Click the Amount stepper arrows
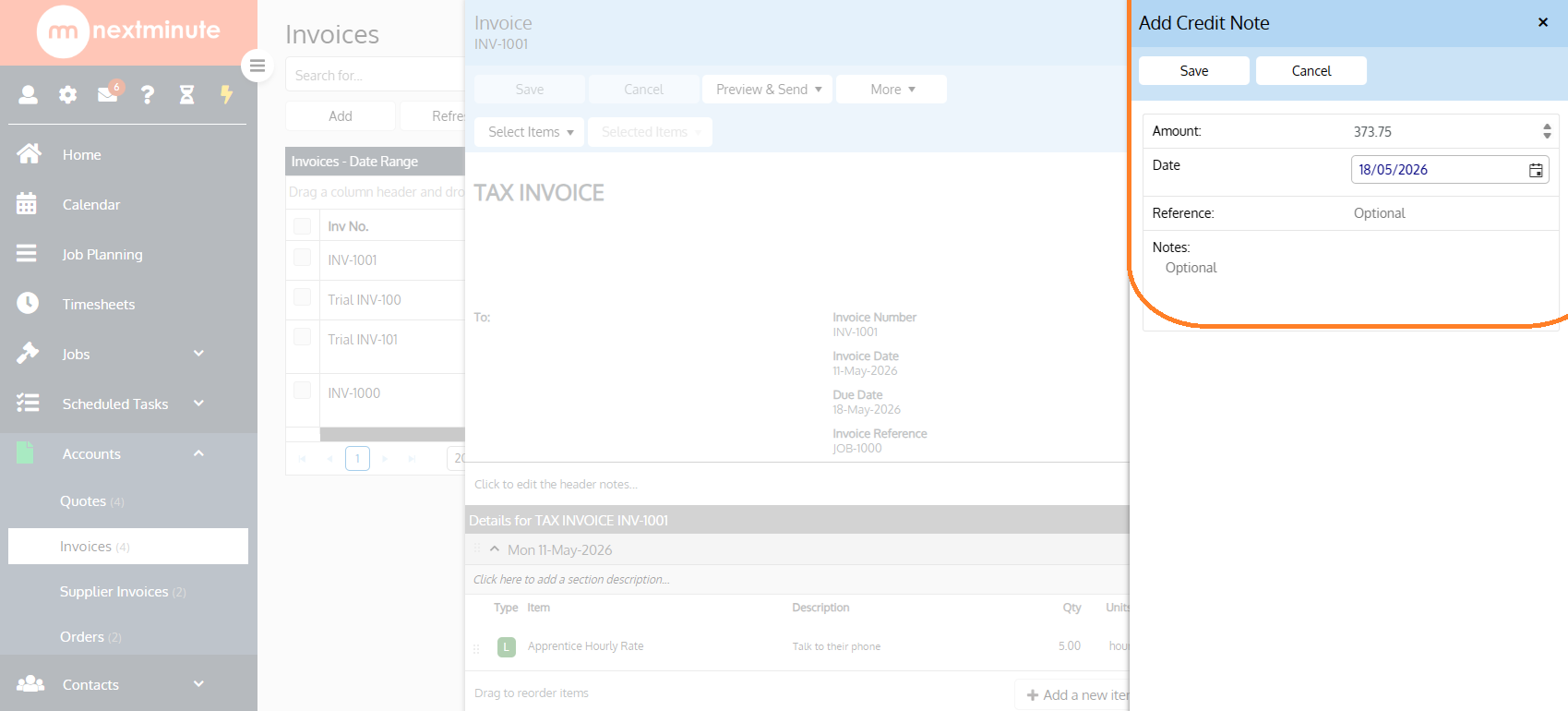 click(1547, 131)
